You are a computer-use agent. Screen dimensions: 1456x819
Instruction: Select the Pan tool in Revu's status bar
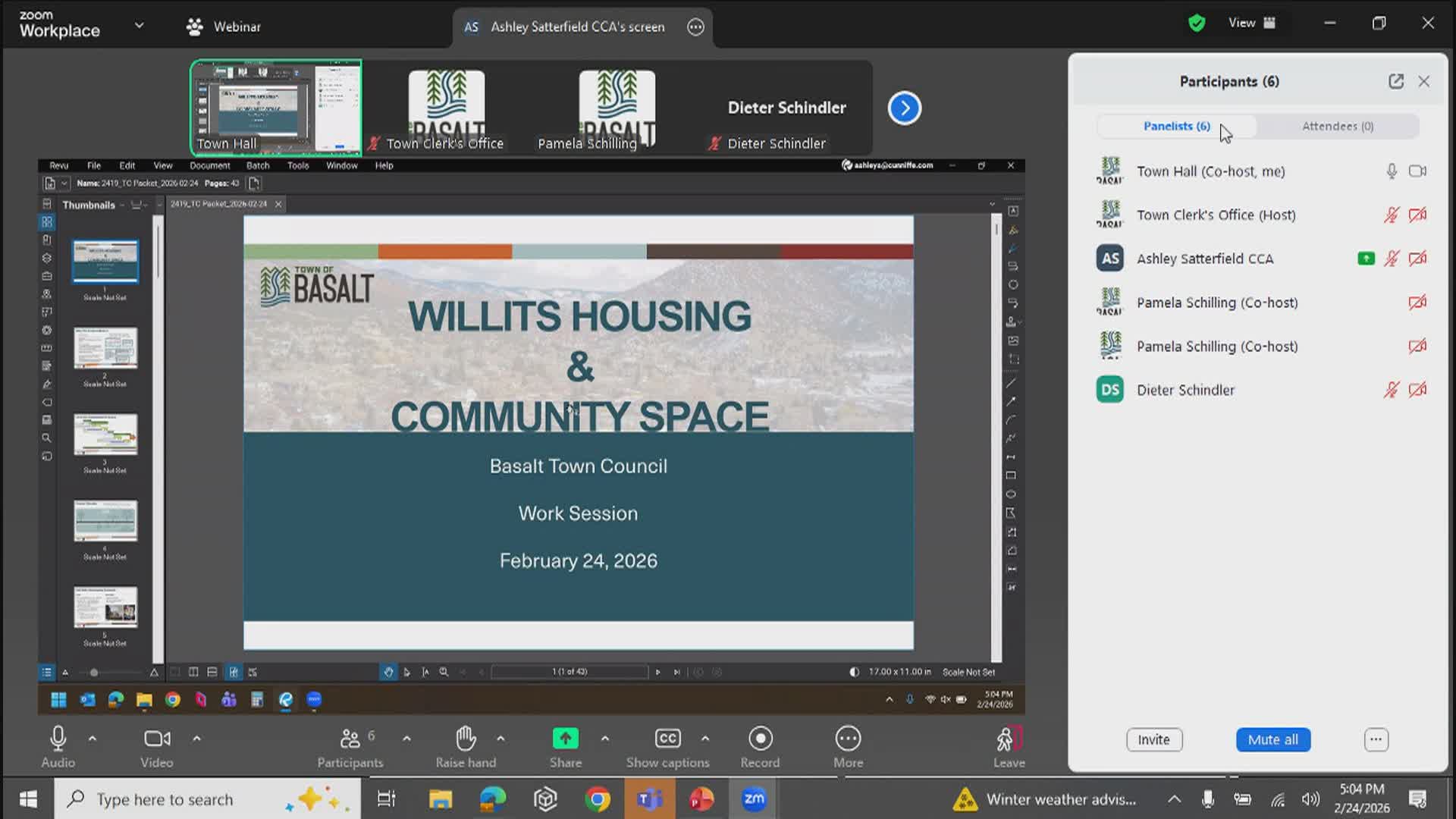click(x=389, y=672)
